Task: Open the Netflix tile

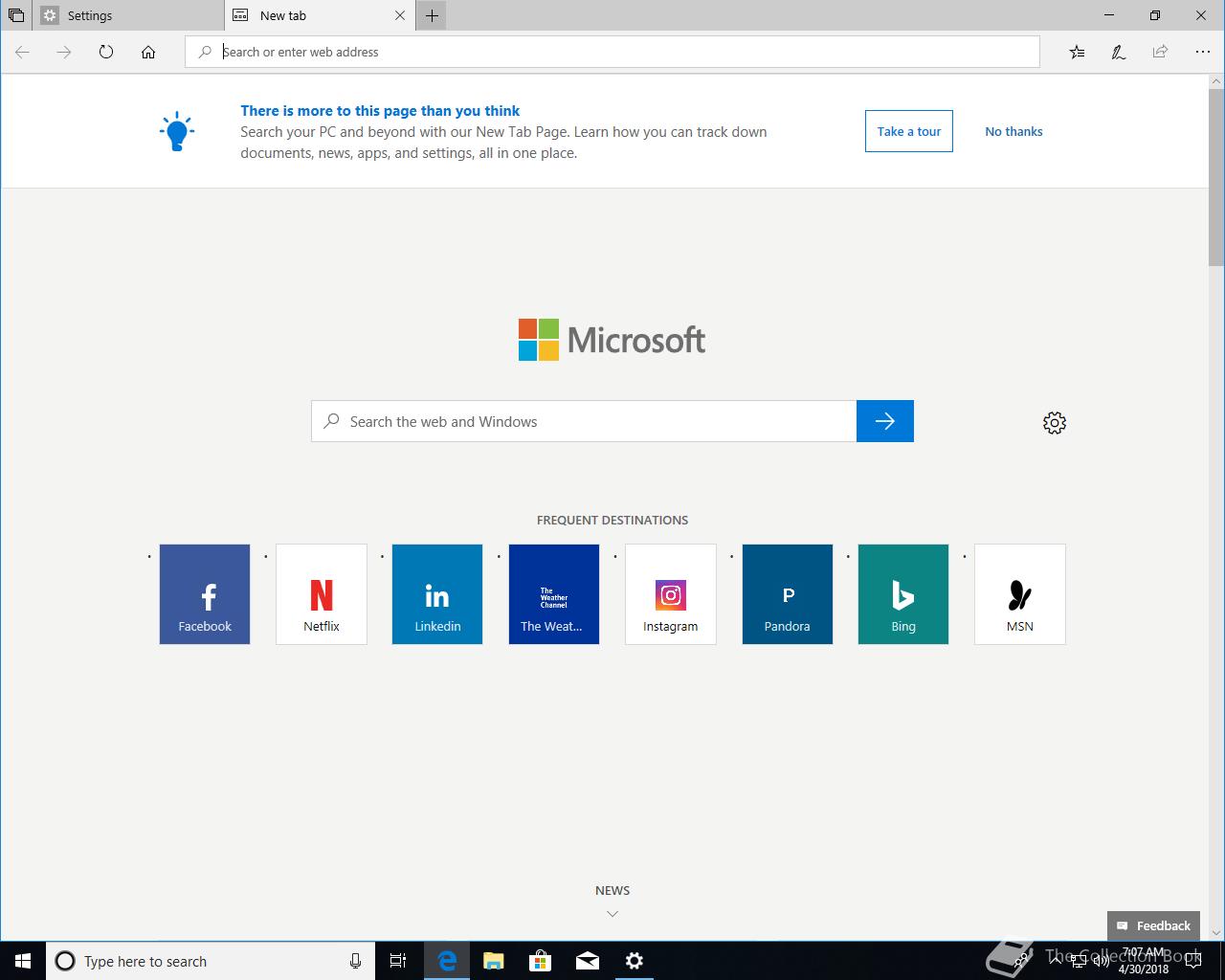Action: [322, 594]
